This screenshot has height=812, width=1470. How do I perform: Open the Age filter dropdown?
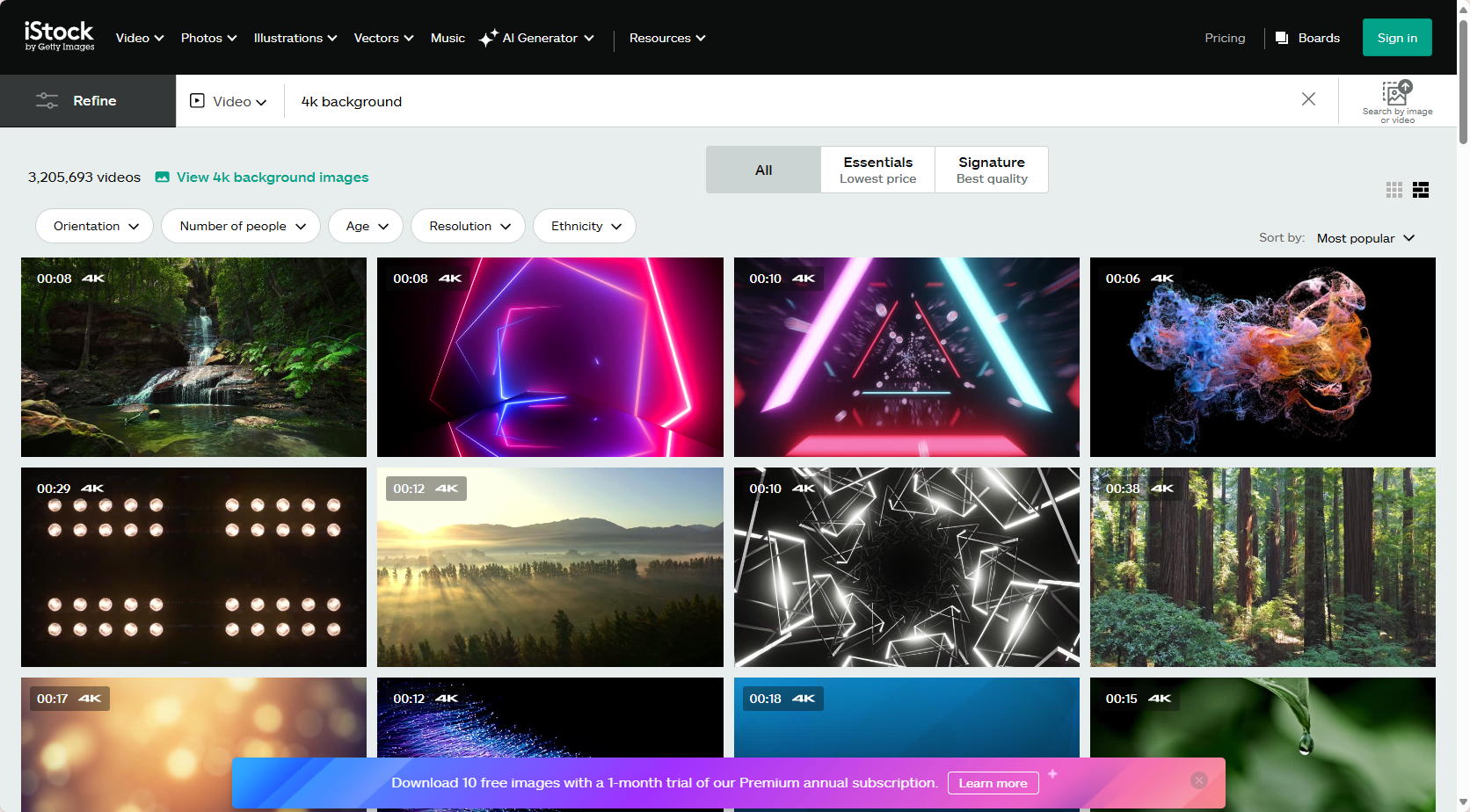tap(366, 226)
